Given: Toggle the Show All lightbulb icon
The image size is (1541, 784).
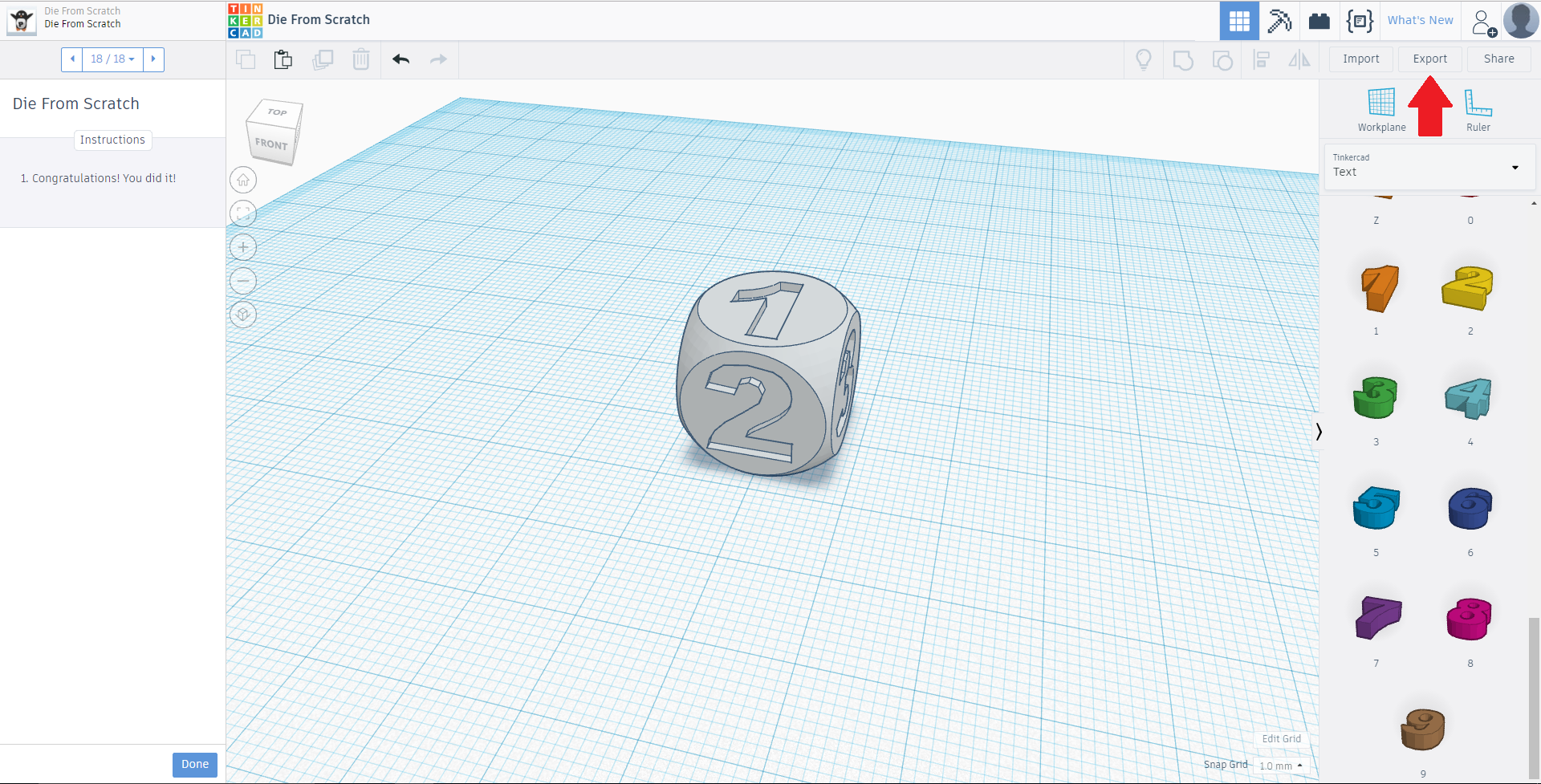Looking at the screenshot, I should tap(1144, 59).
